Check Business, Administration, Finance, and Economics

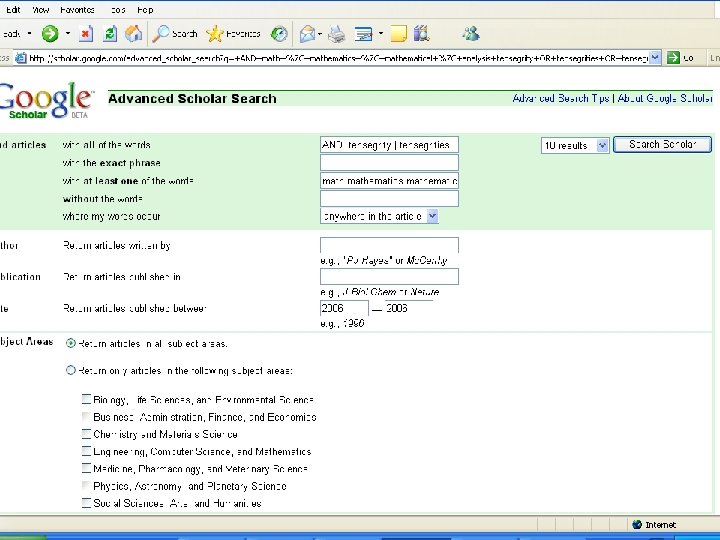(86, 416)
